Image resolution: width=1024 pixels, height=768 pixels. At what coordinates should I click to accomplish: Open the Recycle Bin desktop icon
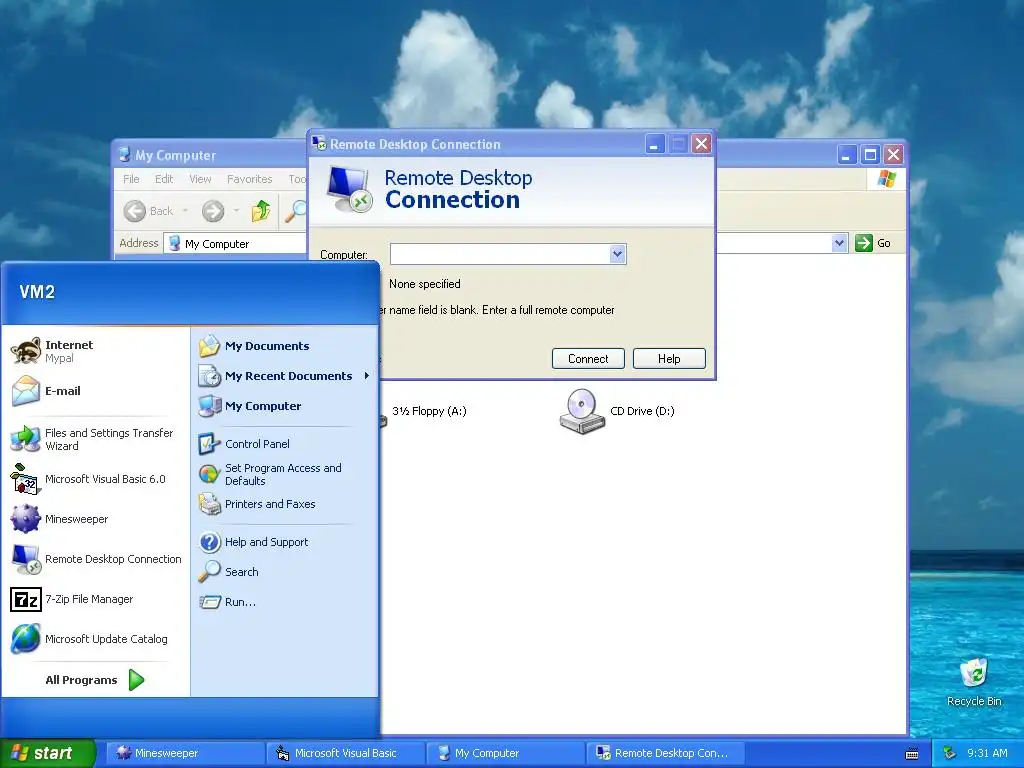click(974, 673)
